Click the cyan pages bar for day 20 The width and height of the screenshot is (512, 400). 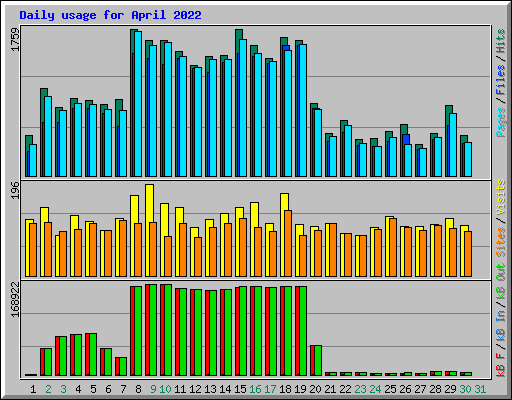(318, 143)
